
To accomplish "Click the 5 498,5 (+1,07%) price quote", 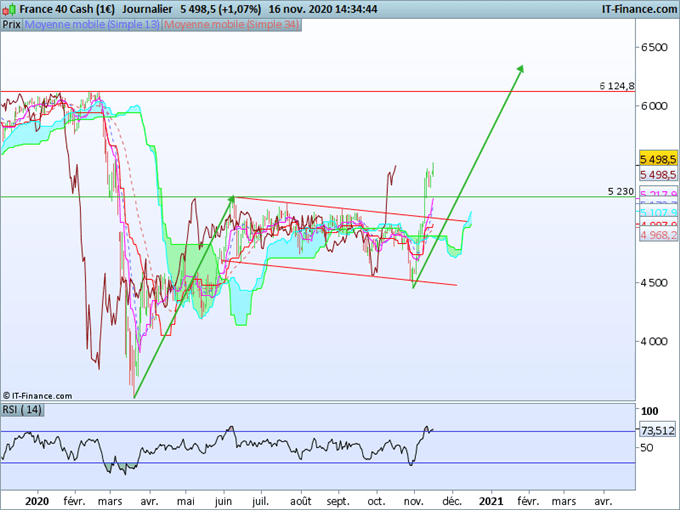I will pos(220,9).
